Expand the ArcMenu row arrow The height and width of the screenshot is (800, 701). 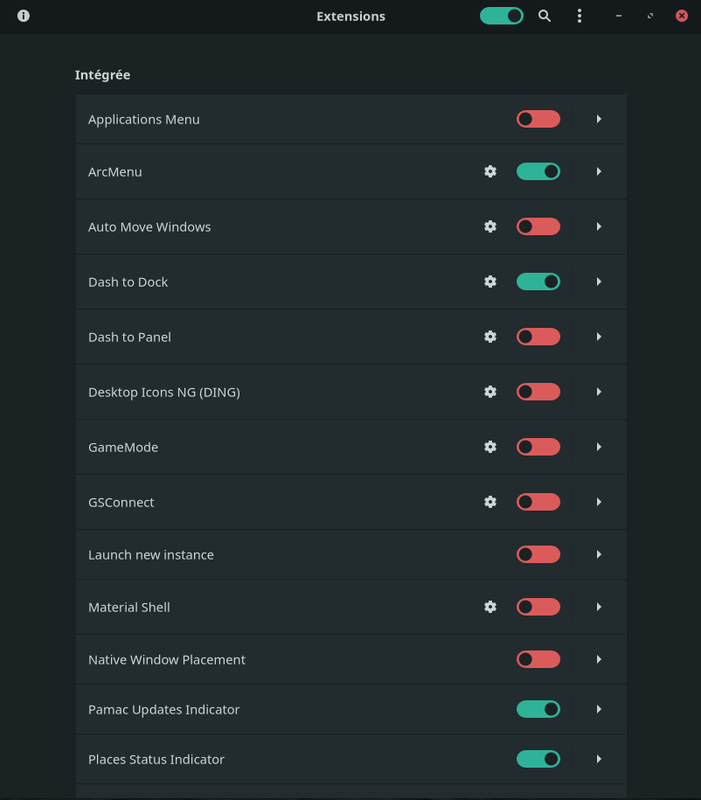599,171
